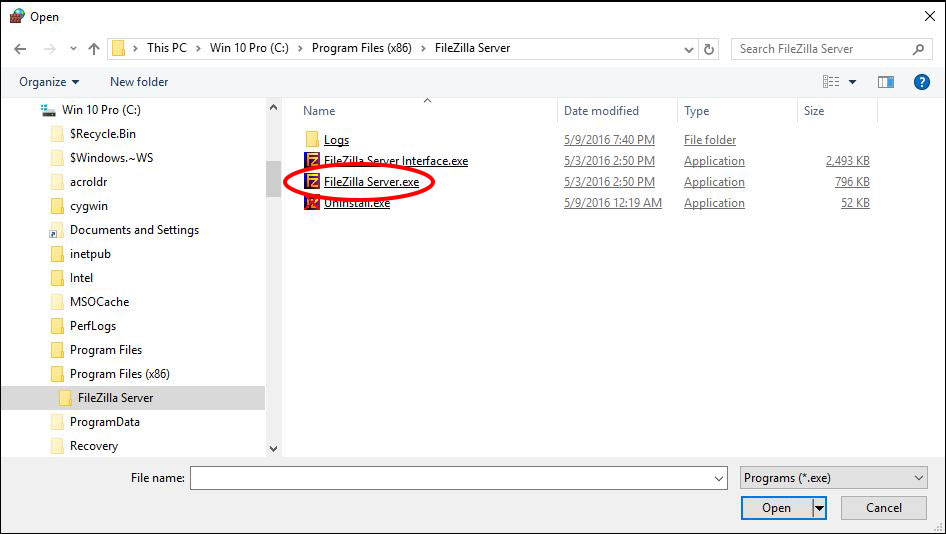Viewport: 946px width, 534px height.
Task: Expand chevron after Program Files (x86) breadcrumb
Action: 423,48
